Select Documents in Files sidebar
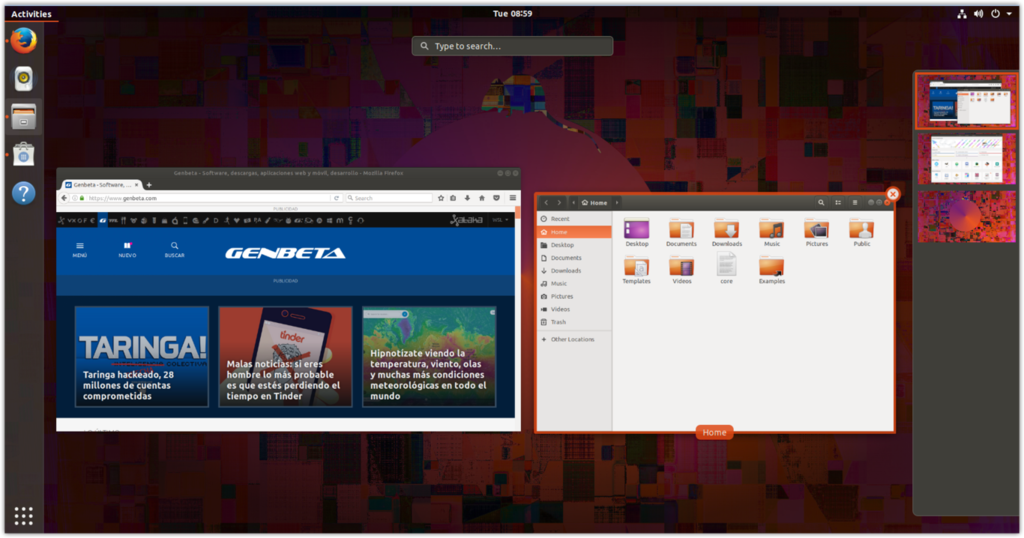This screenshot has height=538, width=1024. (574, 258)
